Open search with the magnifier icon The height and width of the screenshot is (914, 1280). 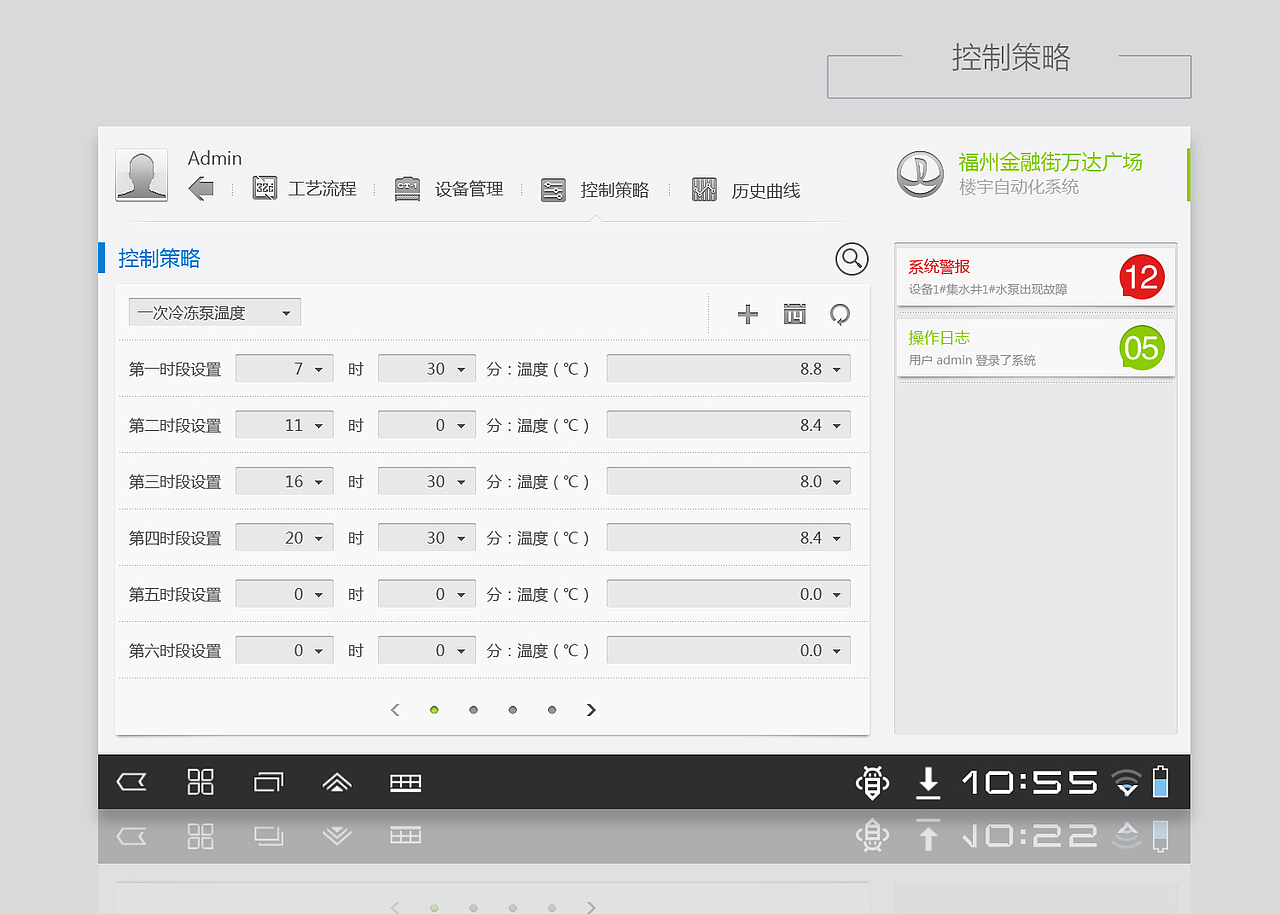click(852, 259)
